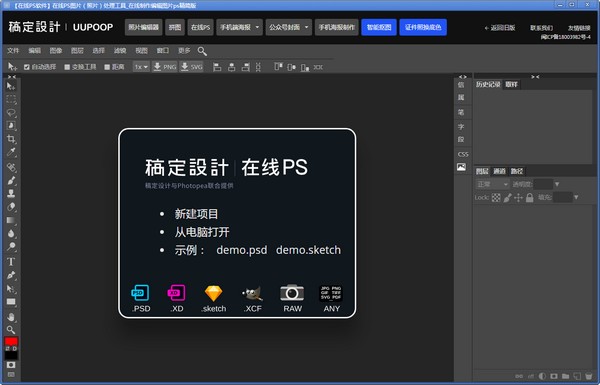Click the black background color swatch
600x385 pixels.
point(11,356)
